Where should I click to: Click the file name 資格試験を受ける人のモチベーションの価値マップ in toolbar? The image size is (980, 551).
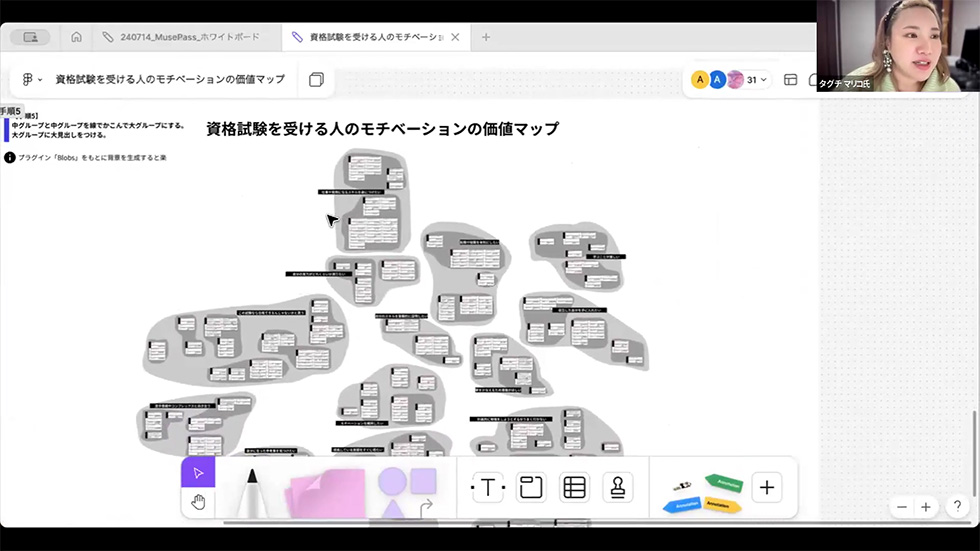point(170,79)
